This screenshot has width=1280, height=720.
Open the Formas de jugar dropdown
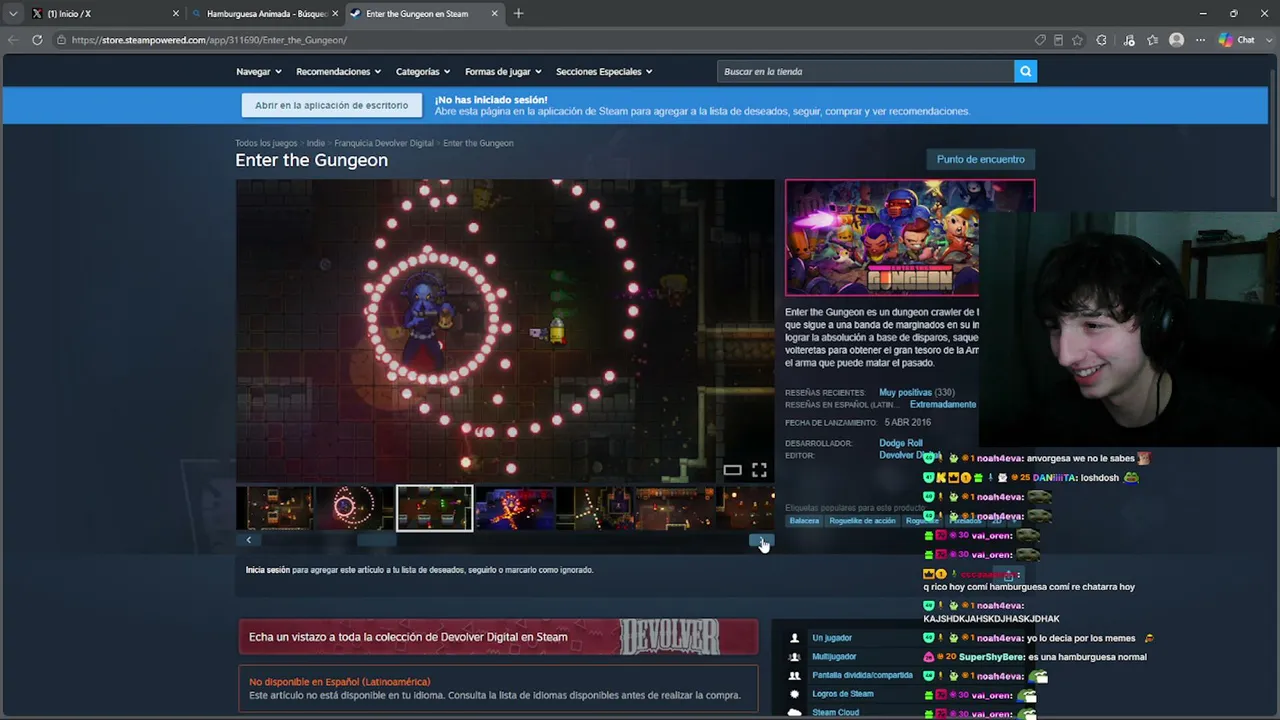click(x=503, y=72)
